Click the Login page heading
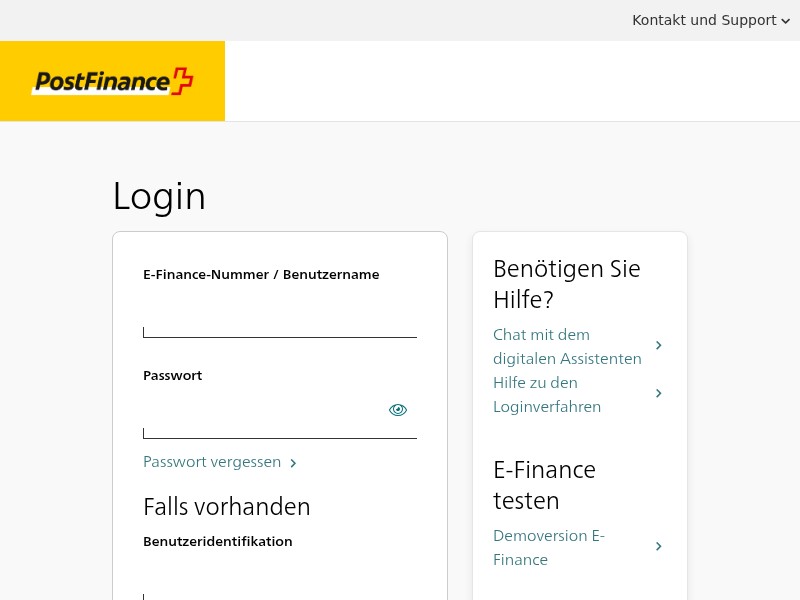 tap(159, 196)
